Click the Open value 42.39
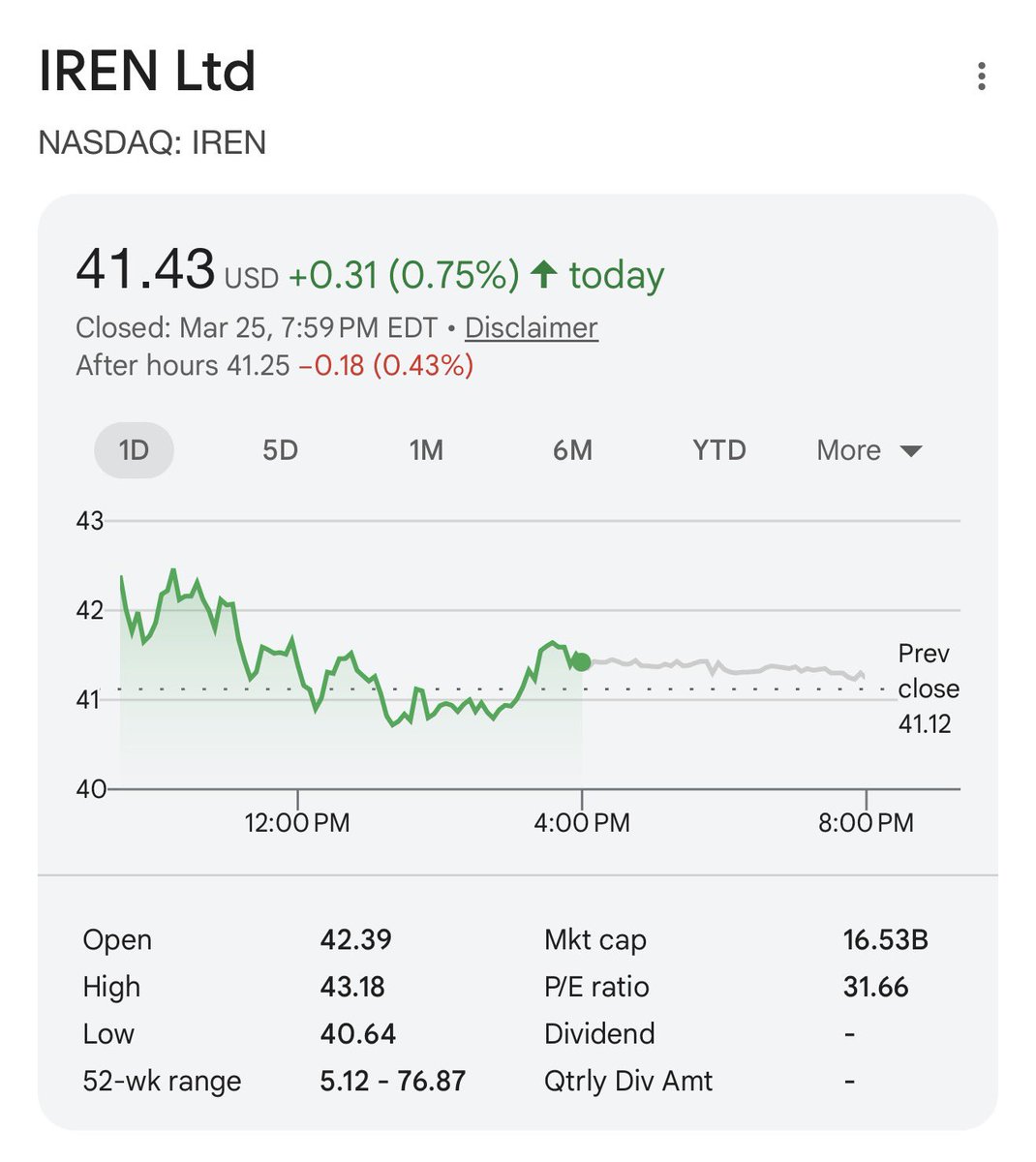 point(356,939)
